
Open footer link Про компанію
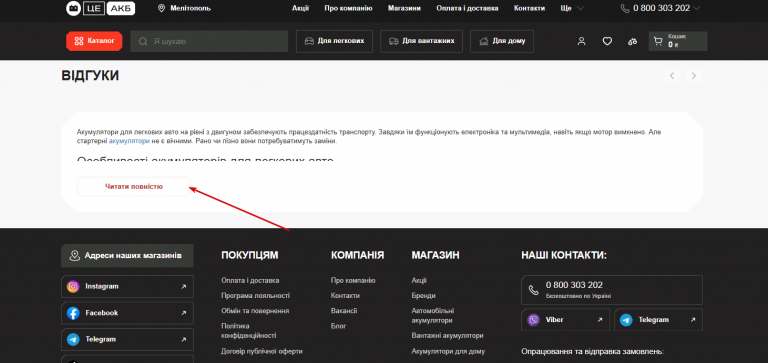click(x=353, y=281)
